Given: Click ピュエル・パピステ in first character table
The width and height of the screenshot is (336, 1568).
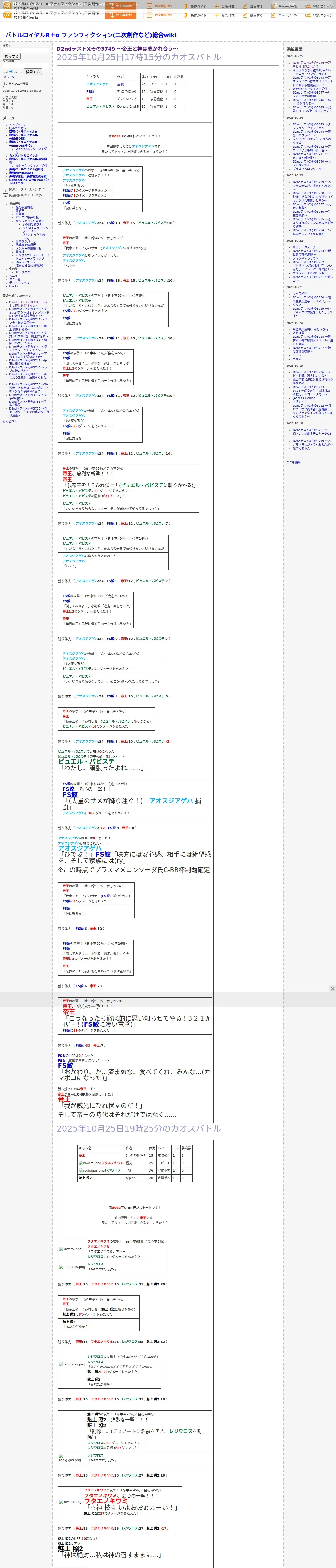Looking at the screenshot, I should (101, 107).
